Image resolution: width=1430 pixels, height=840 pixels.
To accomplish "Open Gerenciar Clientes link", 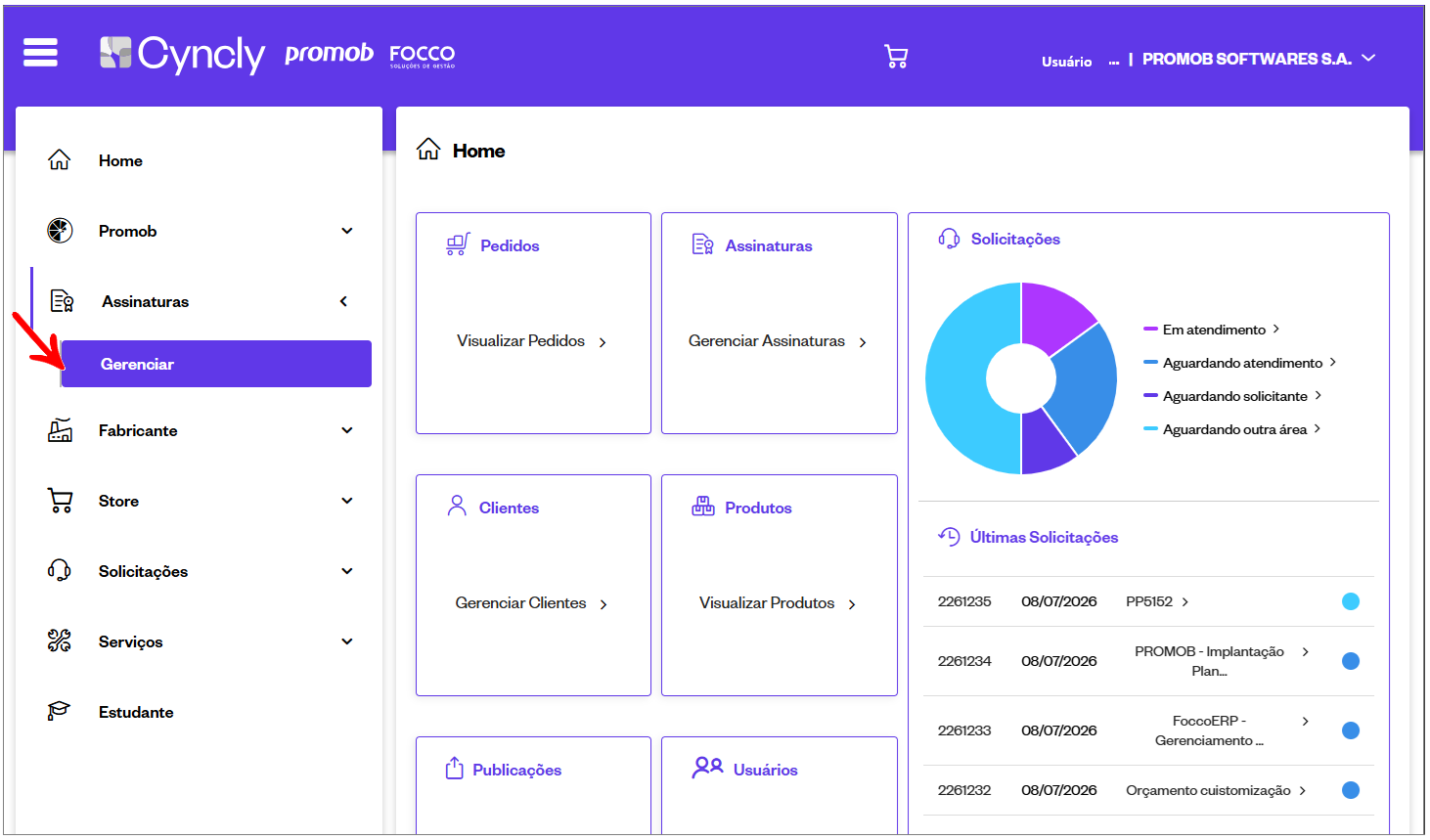I will (x=531, y=603).
